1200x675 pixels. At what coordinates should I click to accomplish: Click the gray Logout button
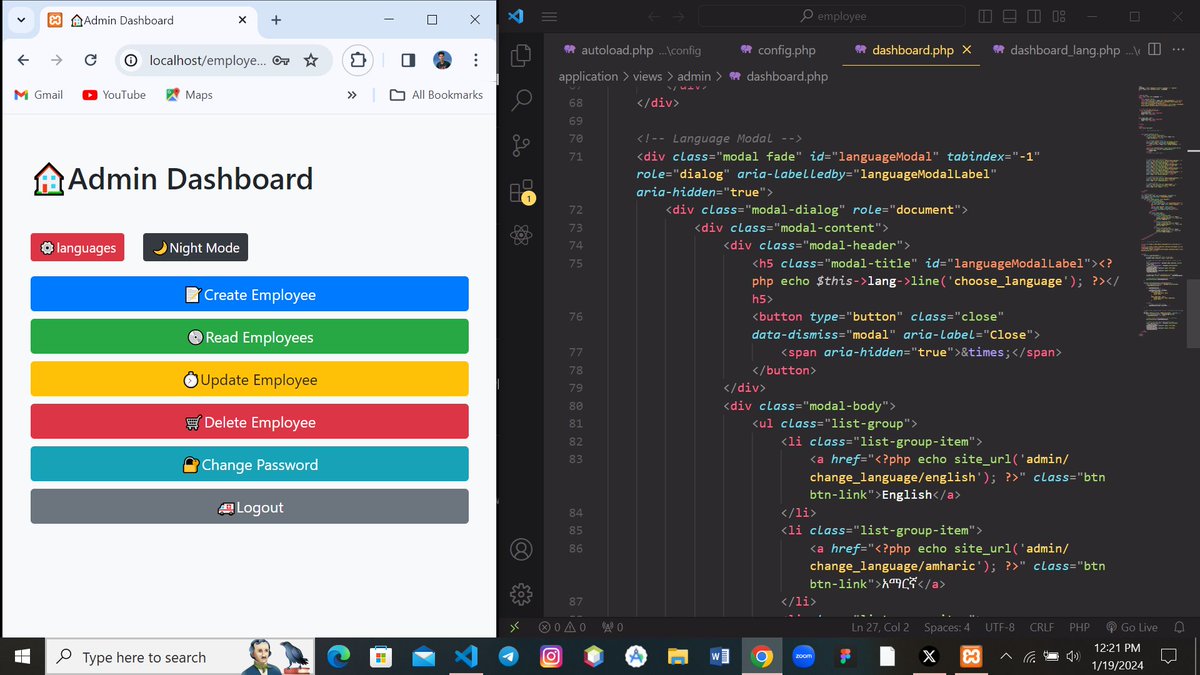point(249,507)
